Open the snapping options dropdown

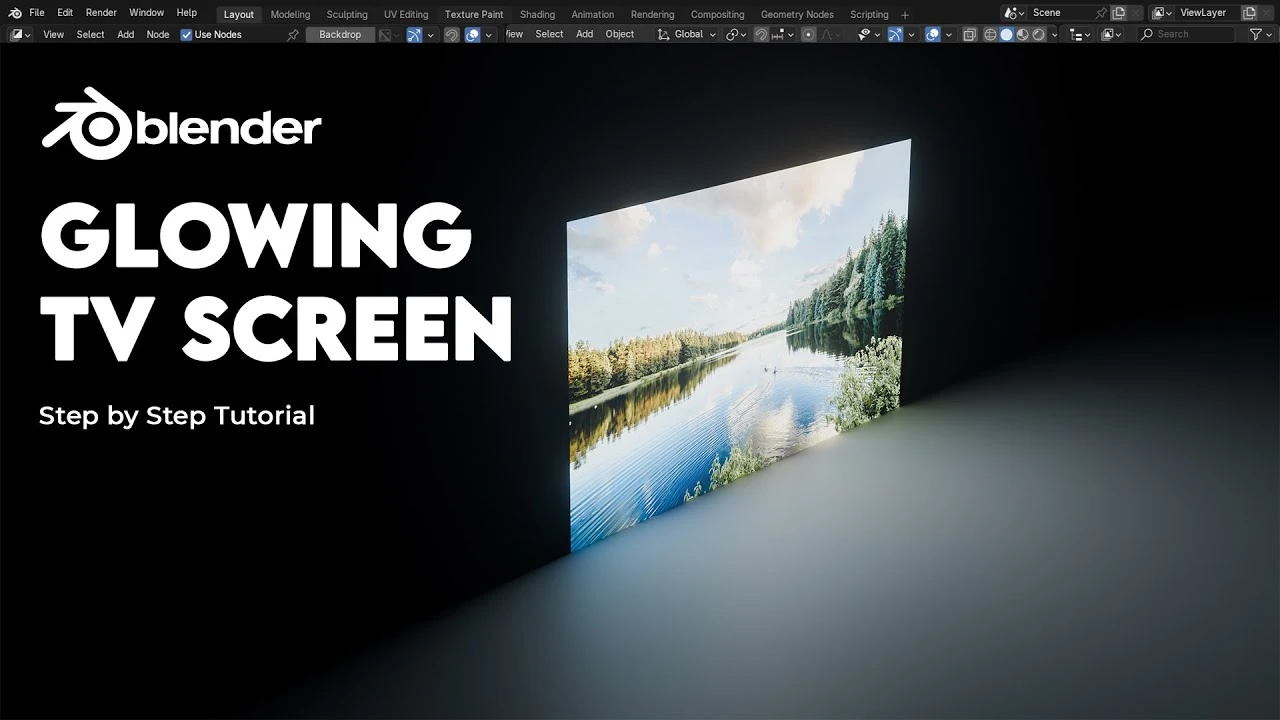click(782, 34)
